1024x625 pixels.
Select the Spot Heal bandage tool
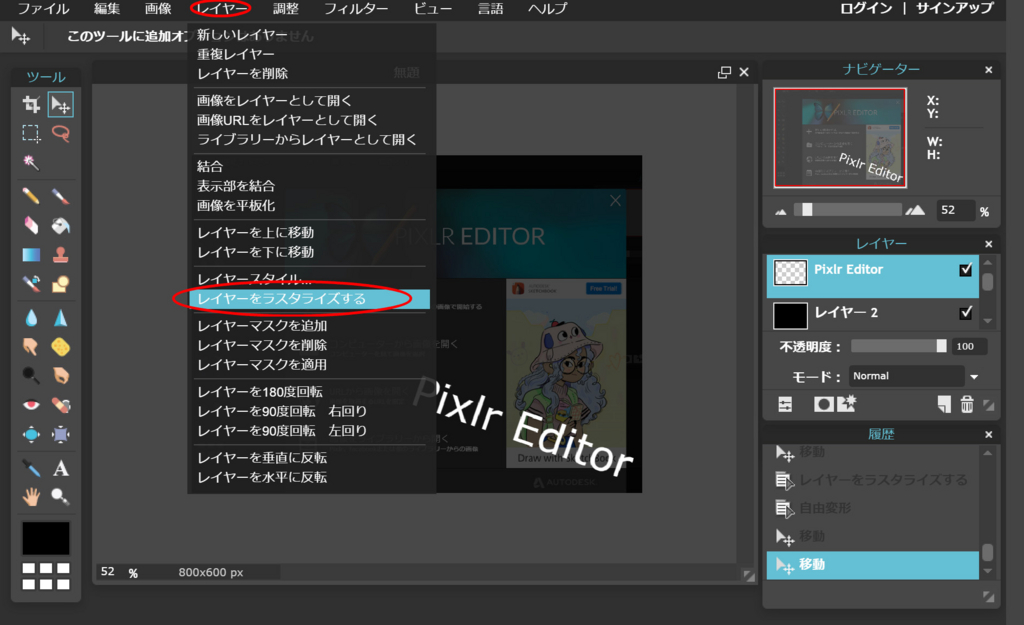coord(61,405)
